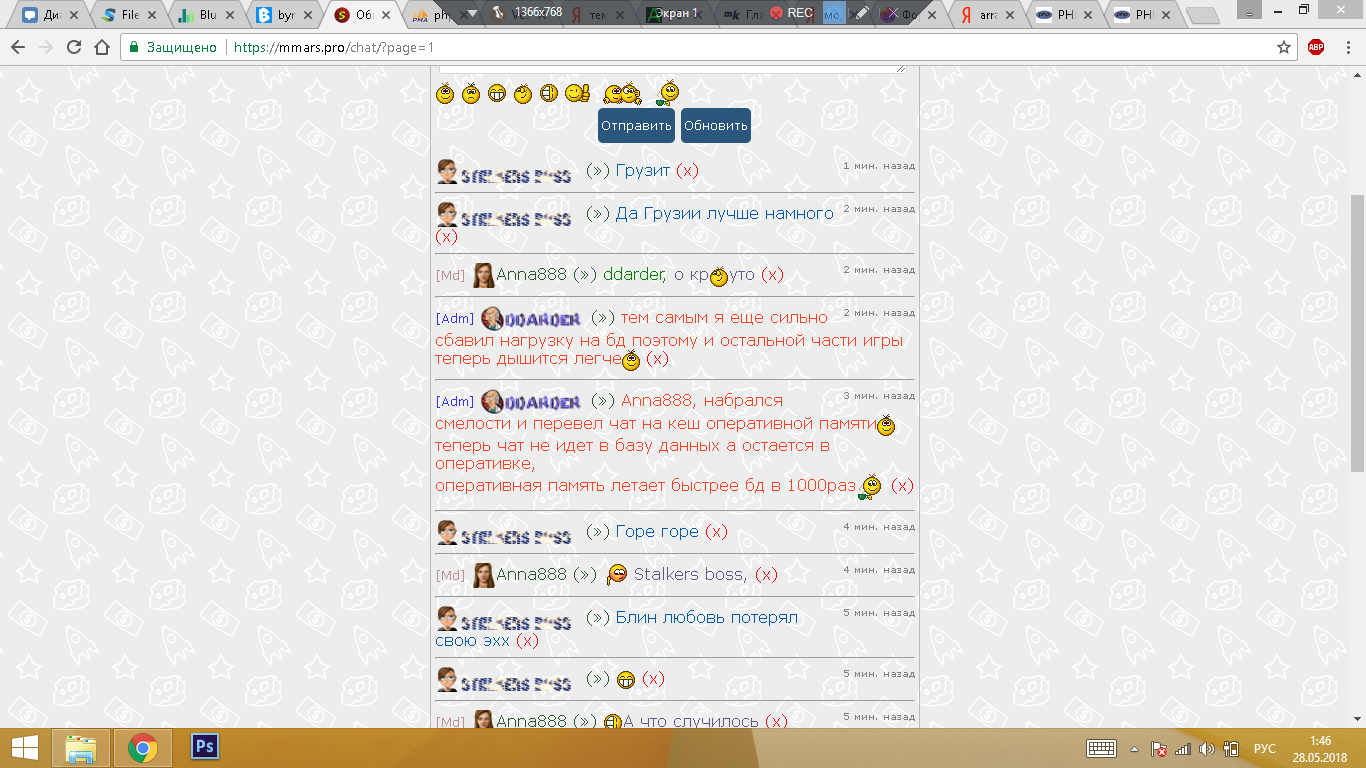Insert the thumbs-up smiley emoticon
1366x768 pixels.
(576, 94)
